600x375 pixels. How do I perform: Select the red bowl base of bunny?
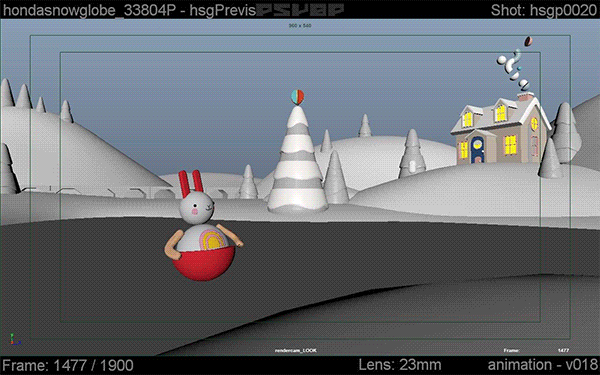pyautogui.click(x=203, y=263)
